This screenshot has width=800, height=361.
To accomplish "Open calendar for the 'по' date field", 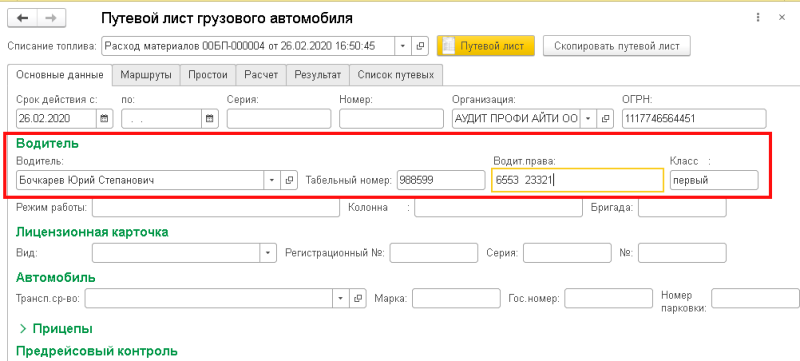I will click(x=210, y=119).
